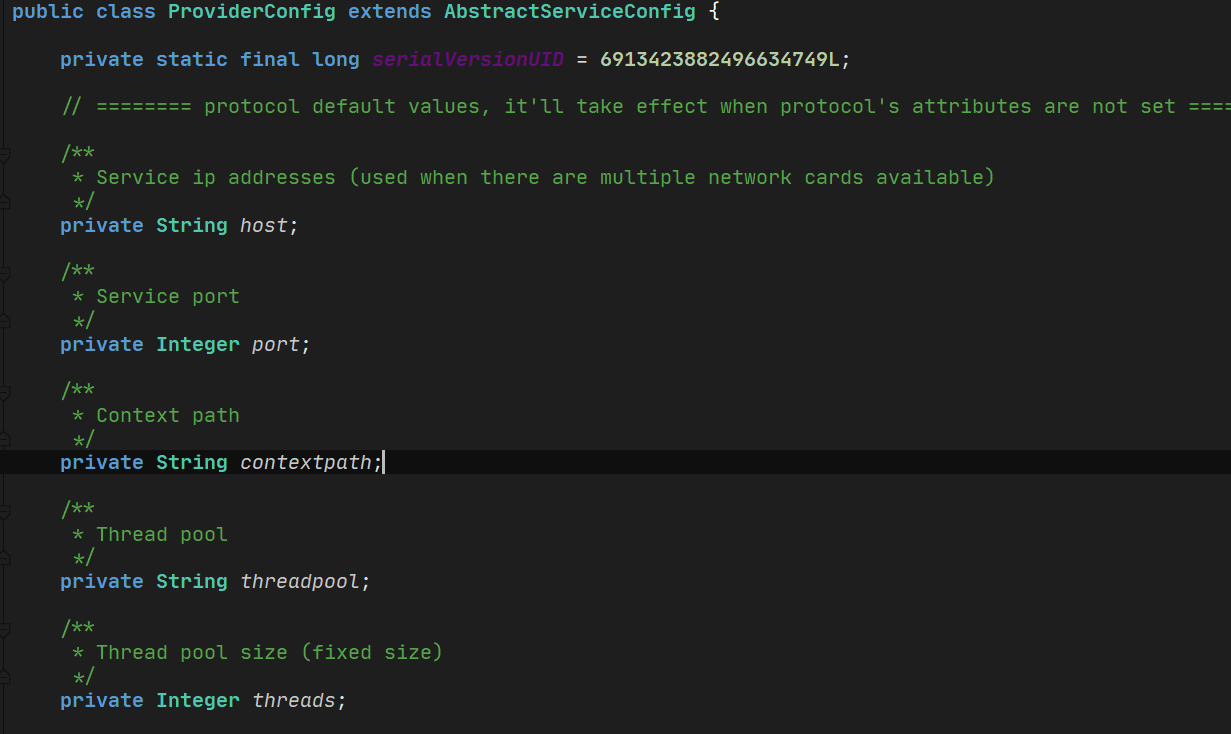Click the threadpool field name
The width and height of the screenshot is (1231, 734).
300,581
